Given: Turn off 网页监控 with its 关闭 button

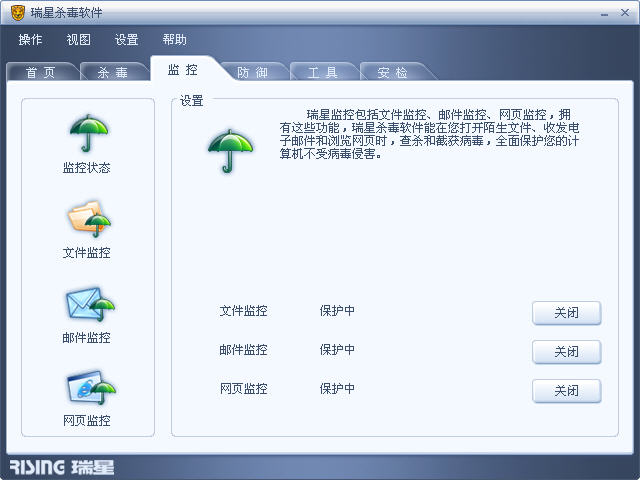Looking at the screenshot, I should coord(567,391).
